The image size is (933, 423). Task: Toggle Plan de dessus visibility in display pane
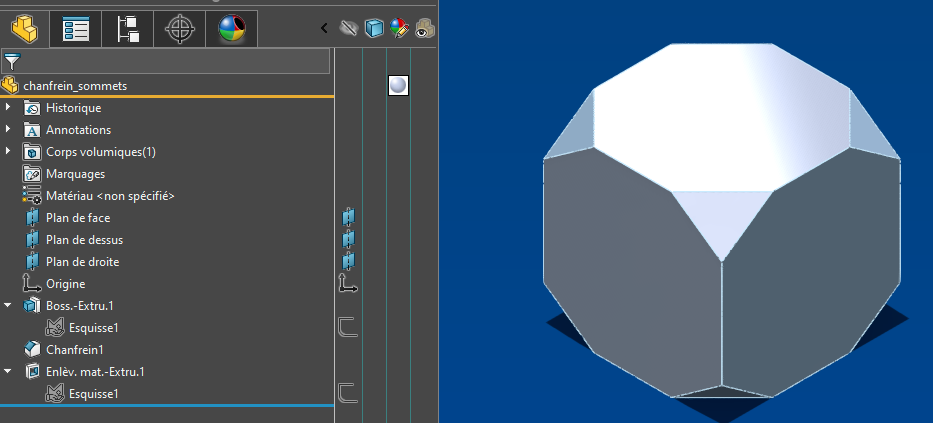point(349,240)
